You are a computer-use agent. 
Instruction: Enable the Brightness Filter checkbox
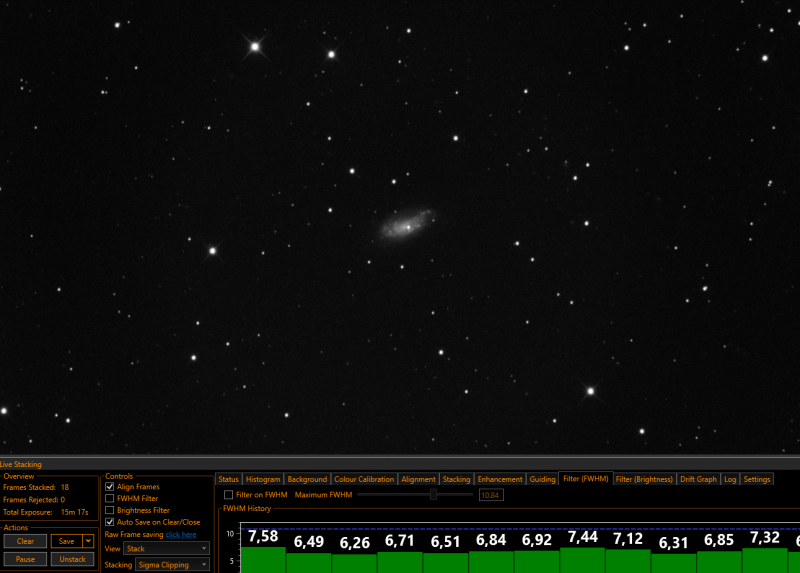pyautogui.click(x=109, y=510)
